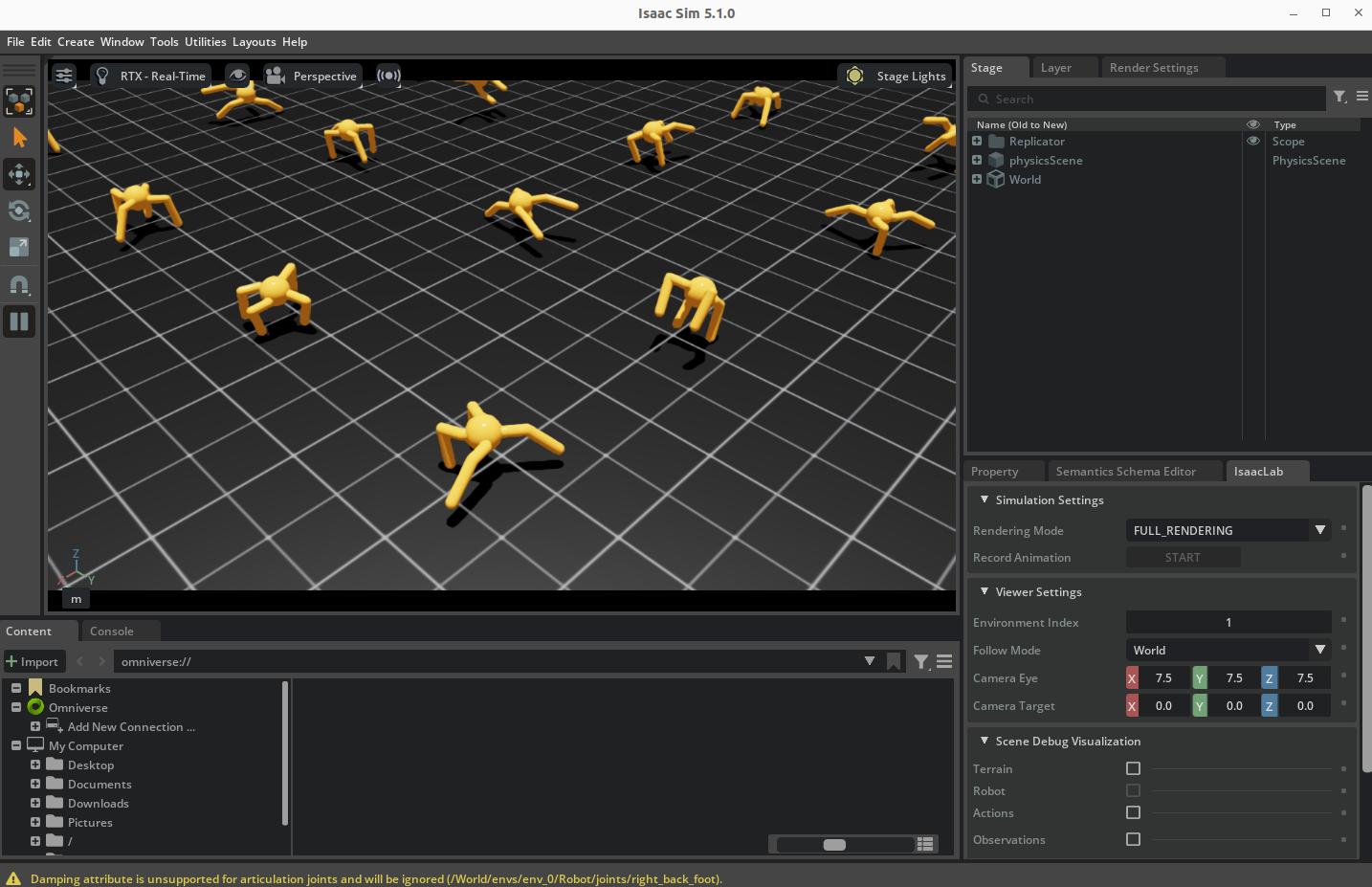1372x887 pixels.
Task: Select the physicsScene prim in the Stage
Action: pyautogui.click(x=1046, y=161)
